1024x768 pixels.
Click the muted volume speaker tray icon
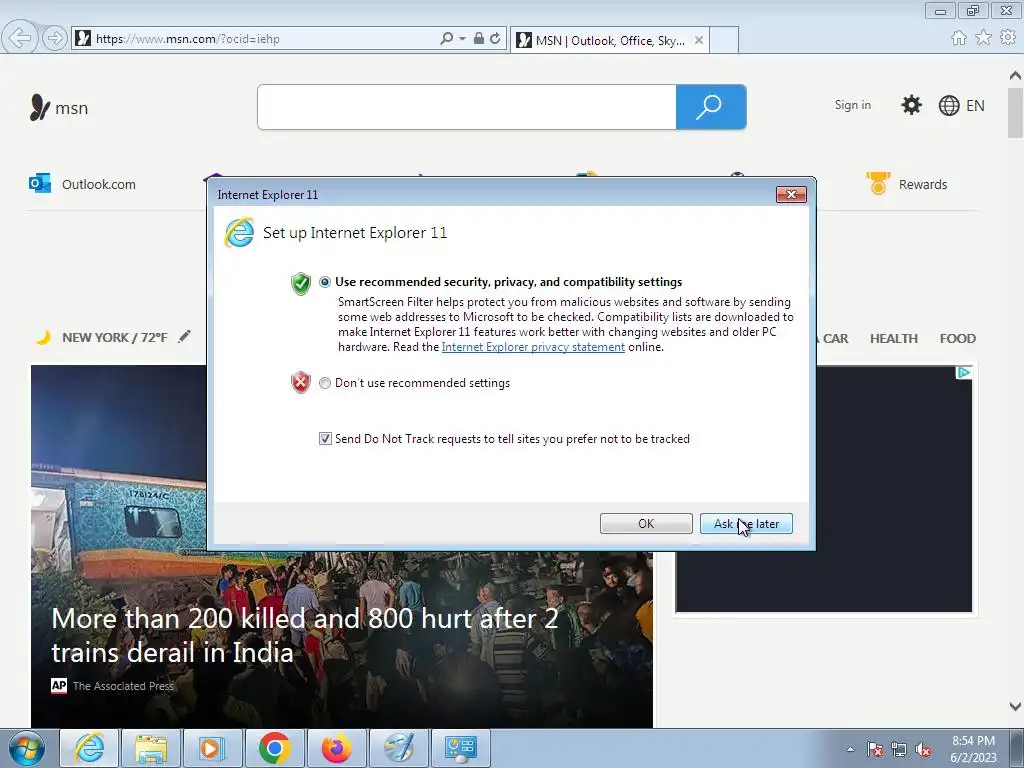923,749
